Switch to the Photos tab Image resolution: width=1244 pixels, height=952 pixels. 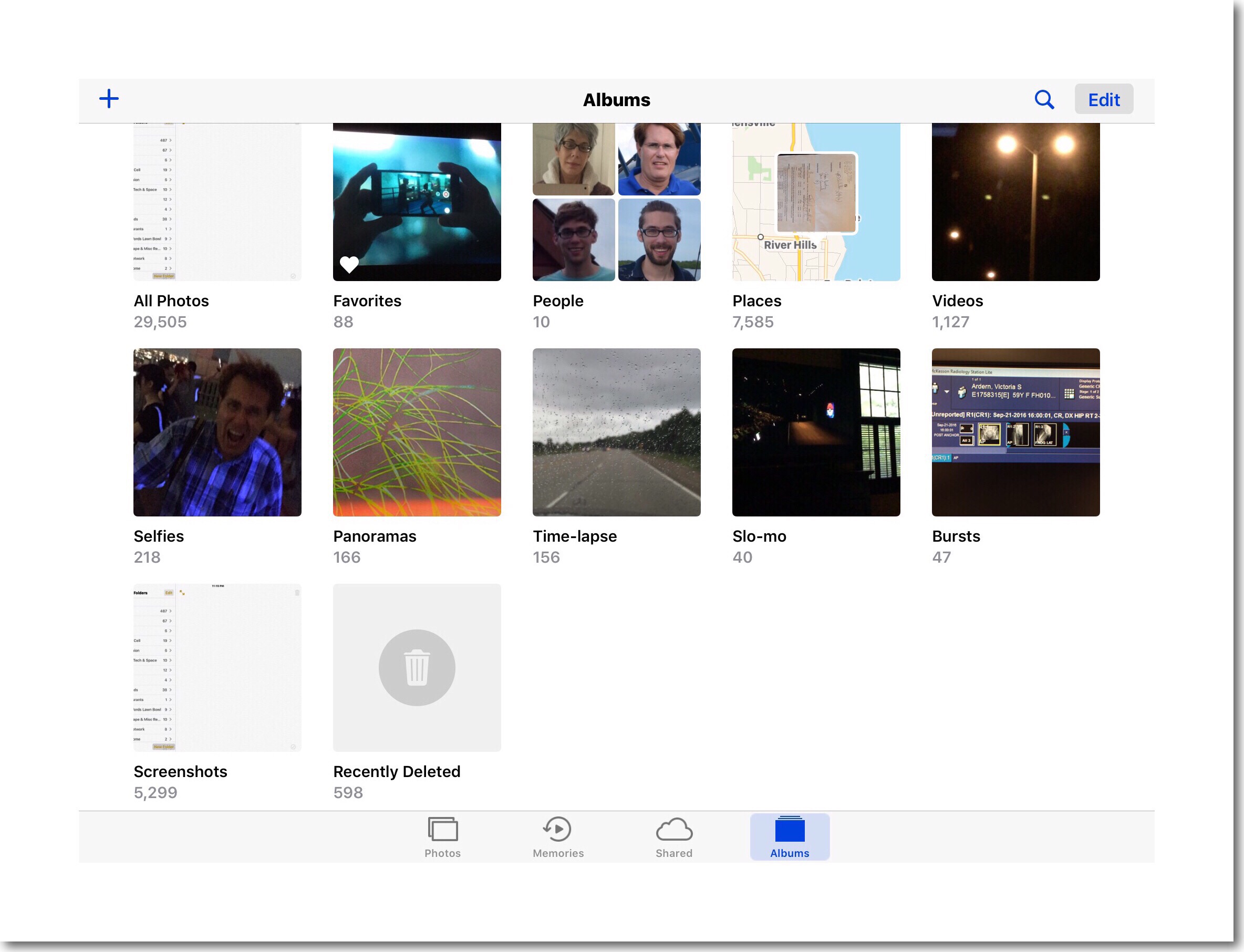[x=442, y=837]
